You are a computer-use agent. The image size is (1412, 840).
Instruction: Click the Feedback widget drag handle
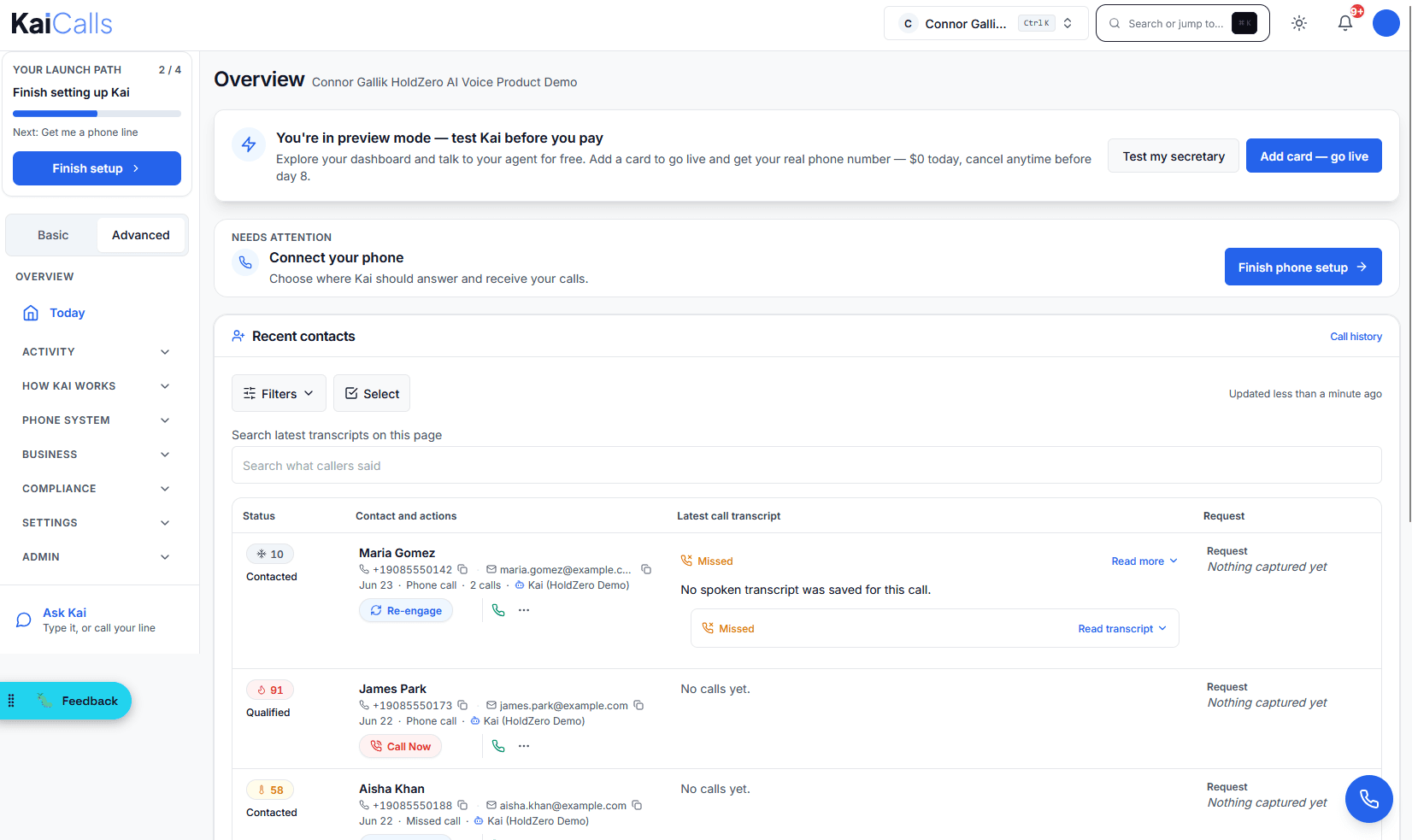click(11, 701)
